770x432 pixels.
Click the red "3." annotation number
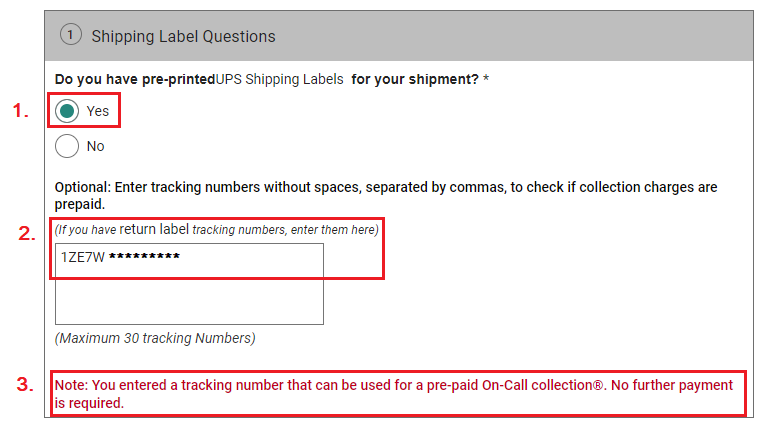(28, 385)
